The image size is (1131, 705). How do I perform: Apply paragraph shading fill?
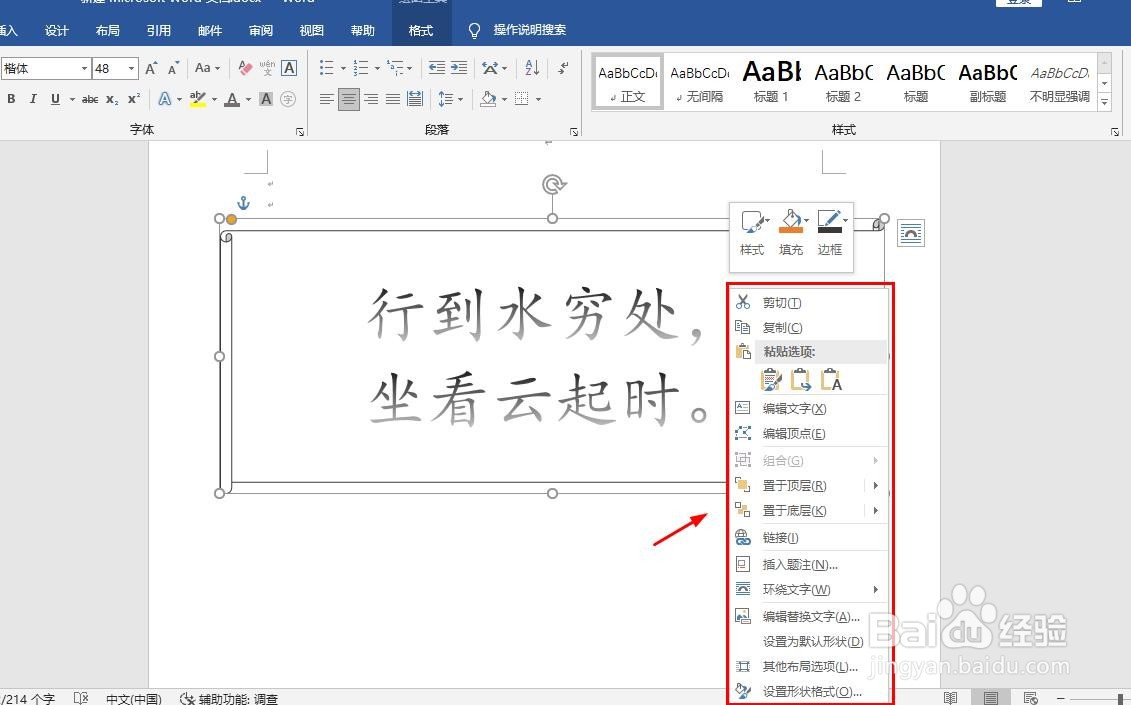click(x=488, y=99)
